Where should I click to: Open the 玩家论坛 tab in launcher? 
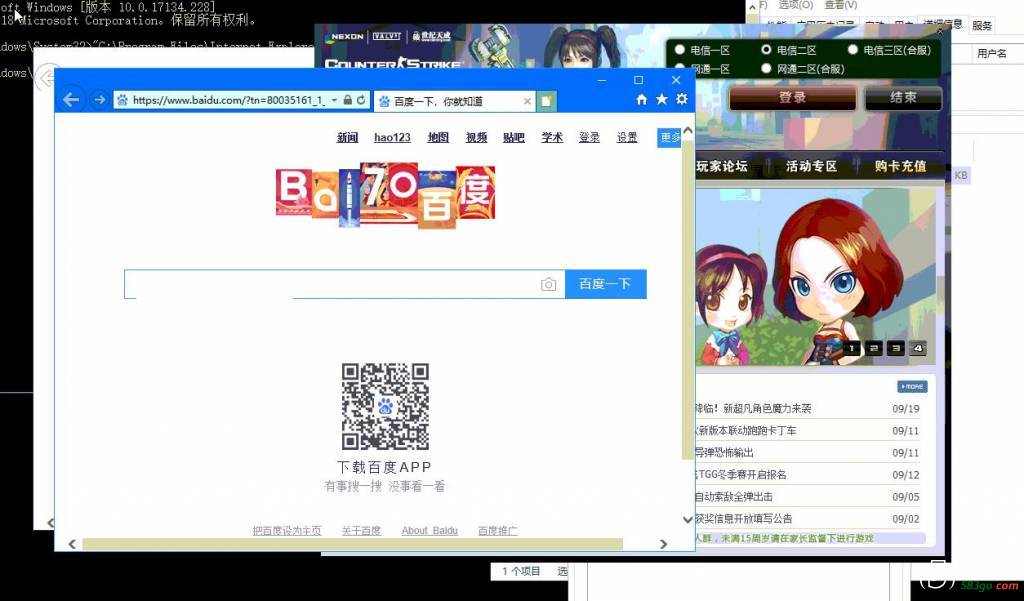[722, 166]
